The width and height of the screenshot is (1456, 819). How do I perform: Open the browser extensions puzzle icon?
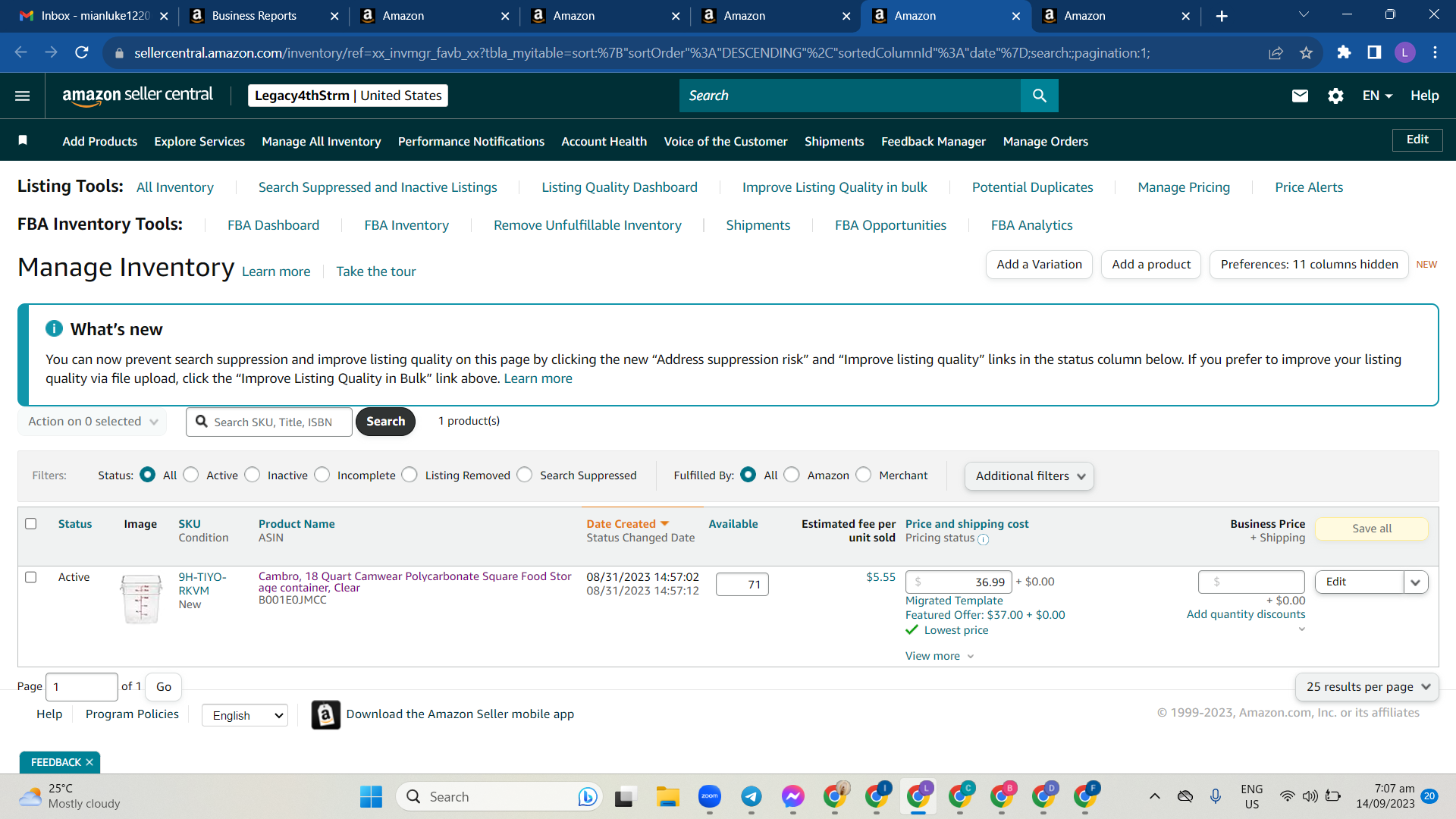click(1344, 52)
